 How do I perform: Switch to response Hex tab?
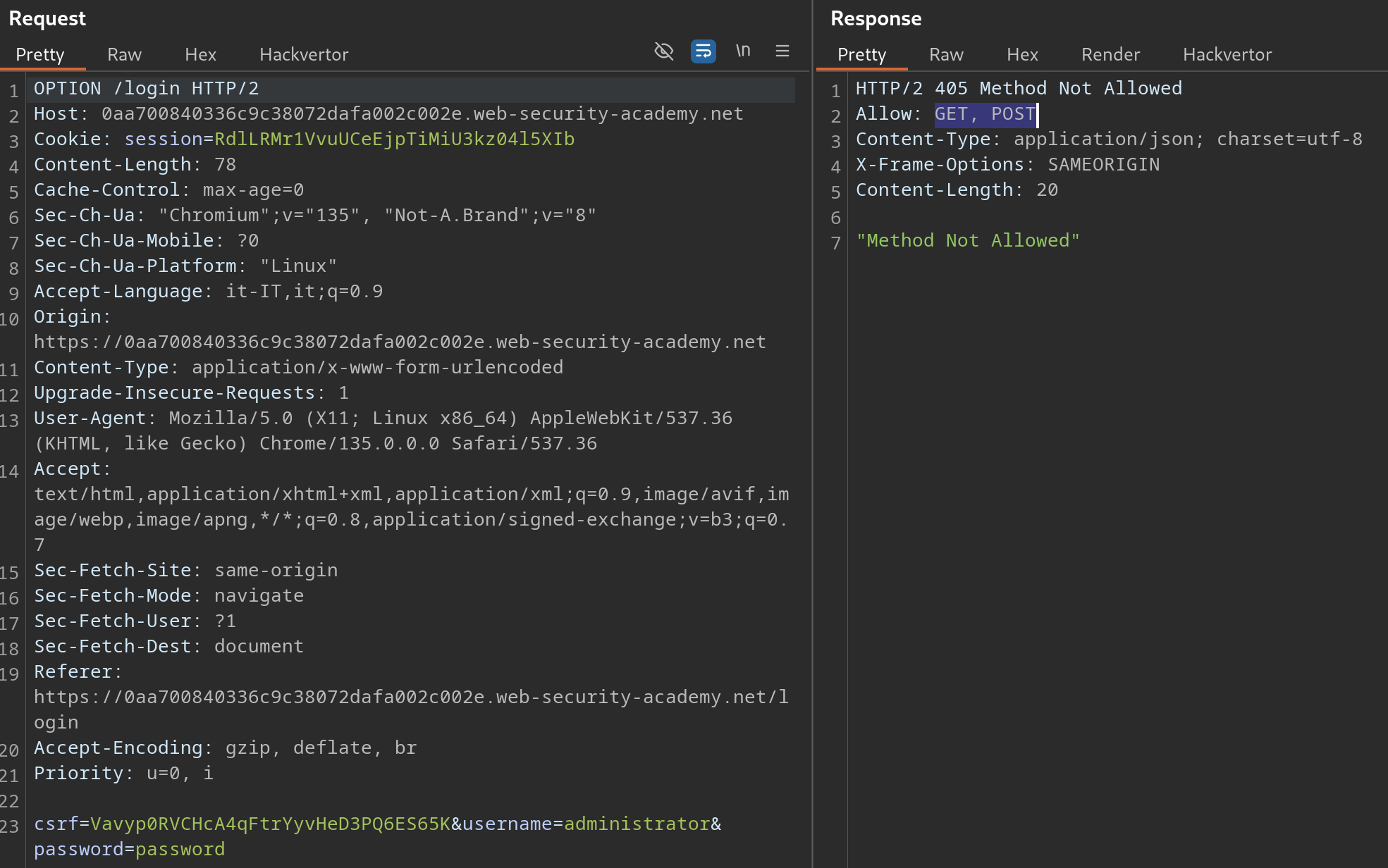tap(1022, 55)
